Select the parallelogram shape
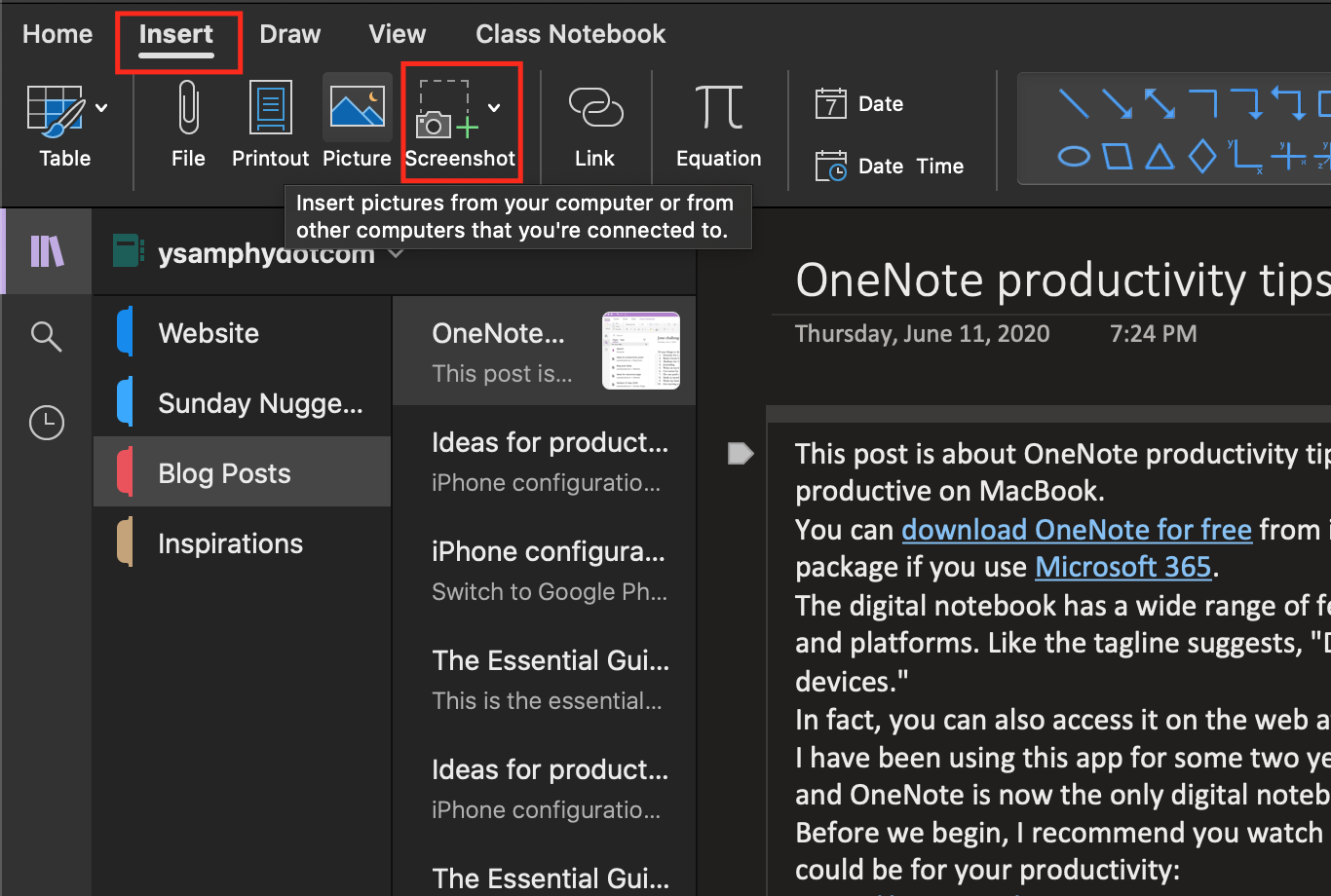 tap(1117, 157)
